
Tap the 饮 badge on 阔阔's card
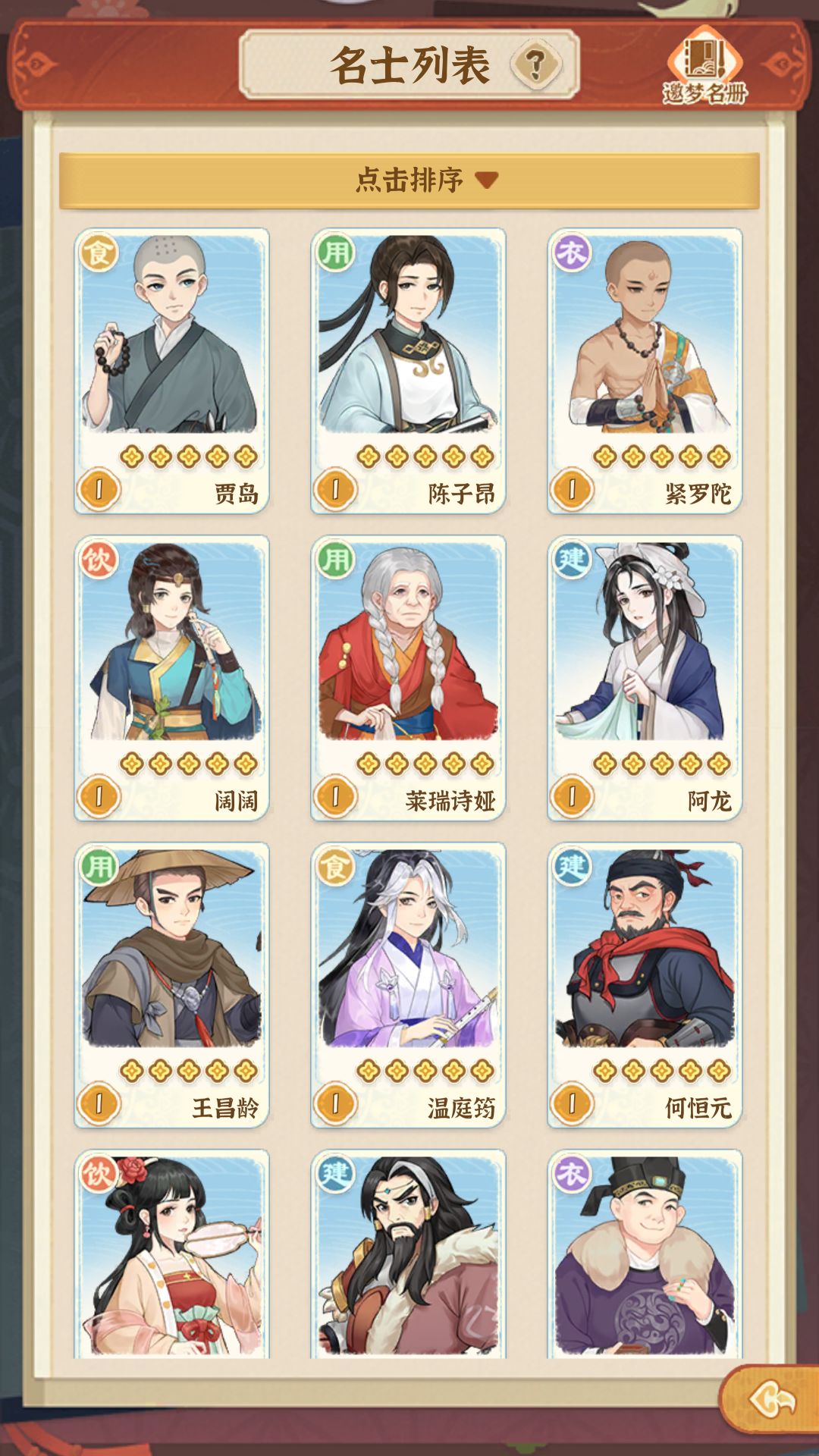(99, 560)
